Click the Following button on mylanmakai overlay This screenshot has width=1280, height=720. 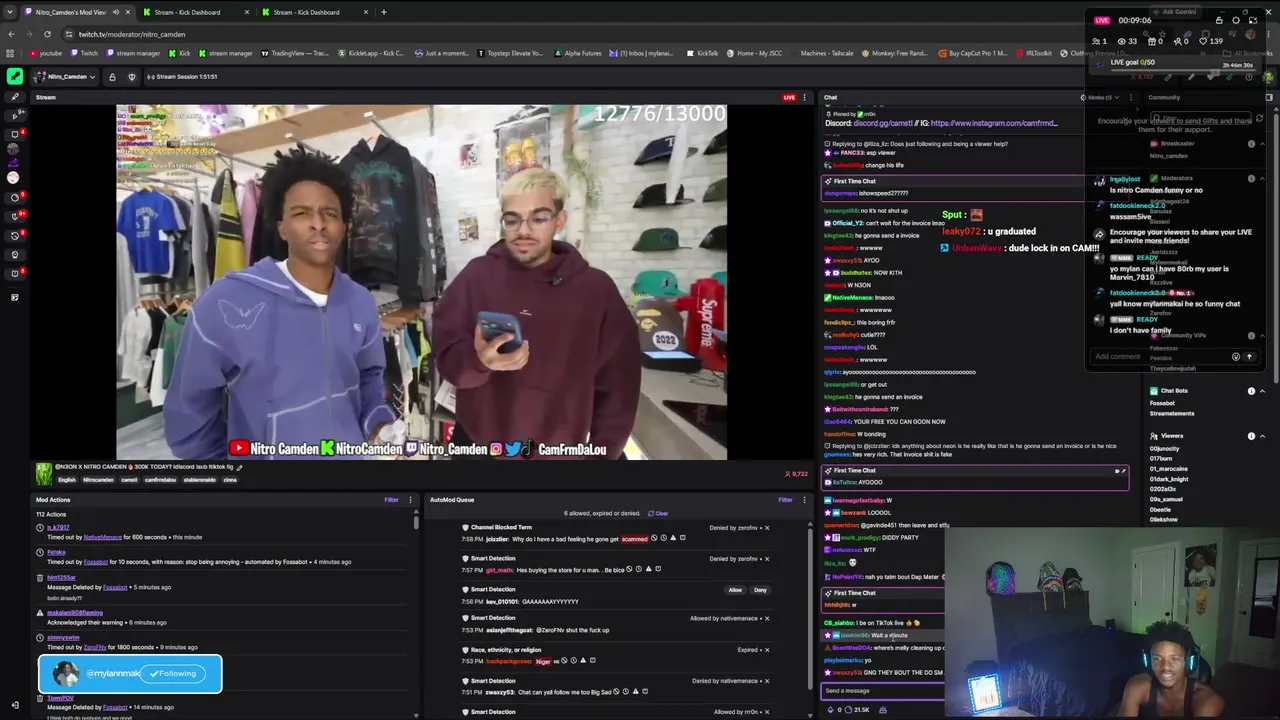173,674
